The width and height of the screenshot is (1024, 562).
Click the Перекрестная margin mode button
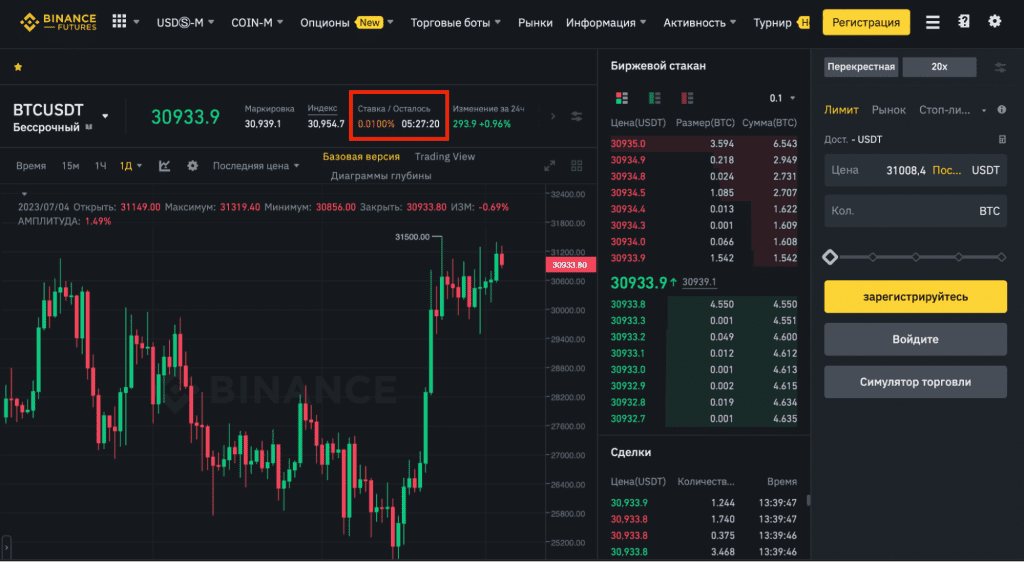(861, 67)
